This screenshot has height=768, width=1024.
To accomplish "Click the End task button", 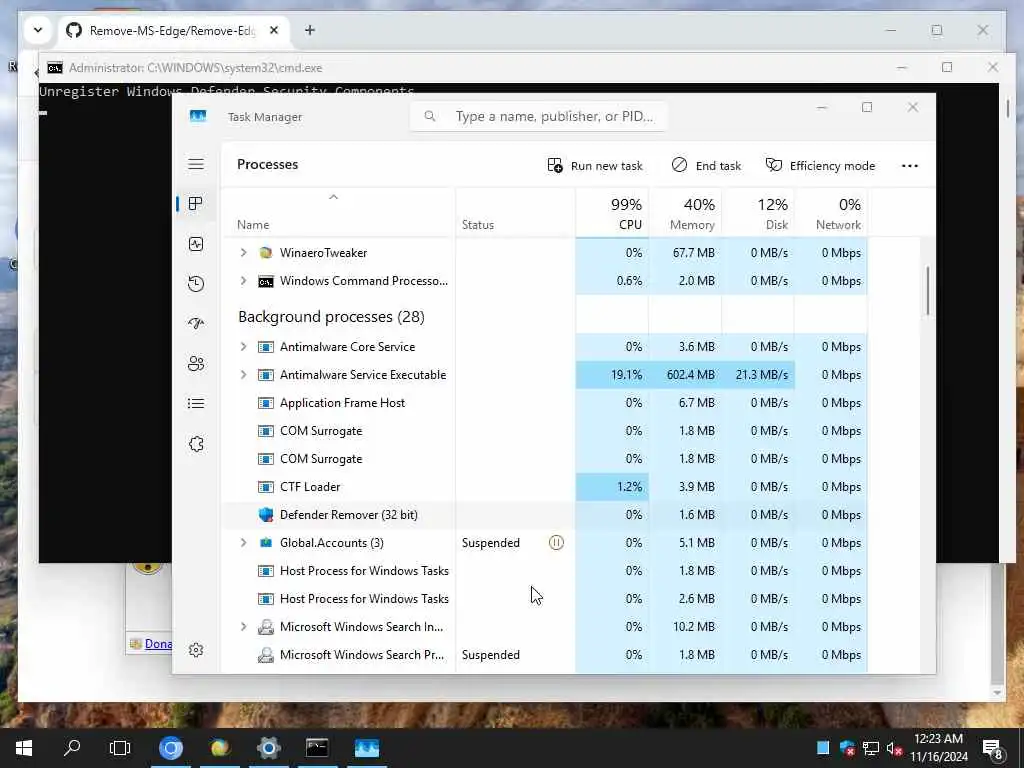I will click(x=706, y=166).
